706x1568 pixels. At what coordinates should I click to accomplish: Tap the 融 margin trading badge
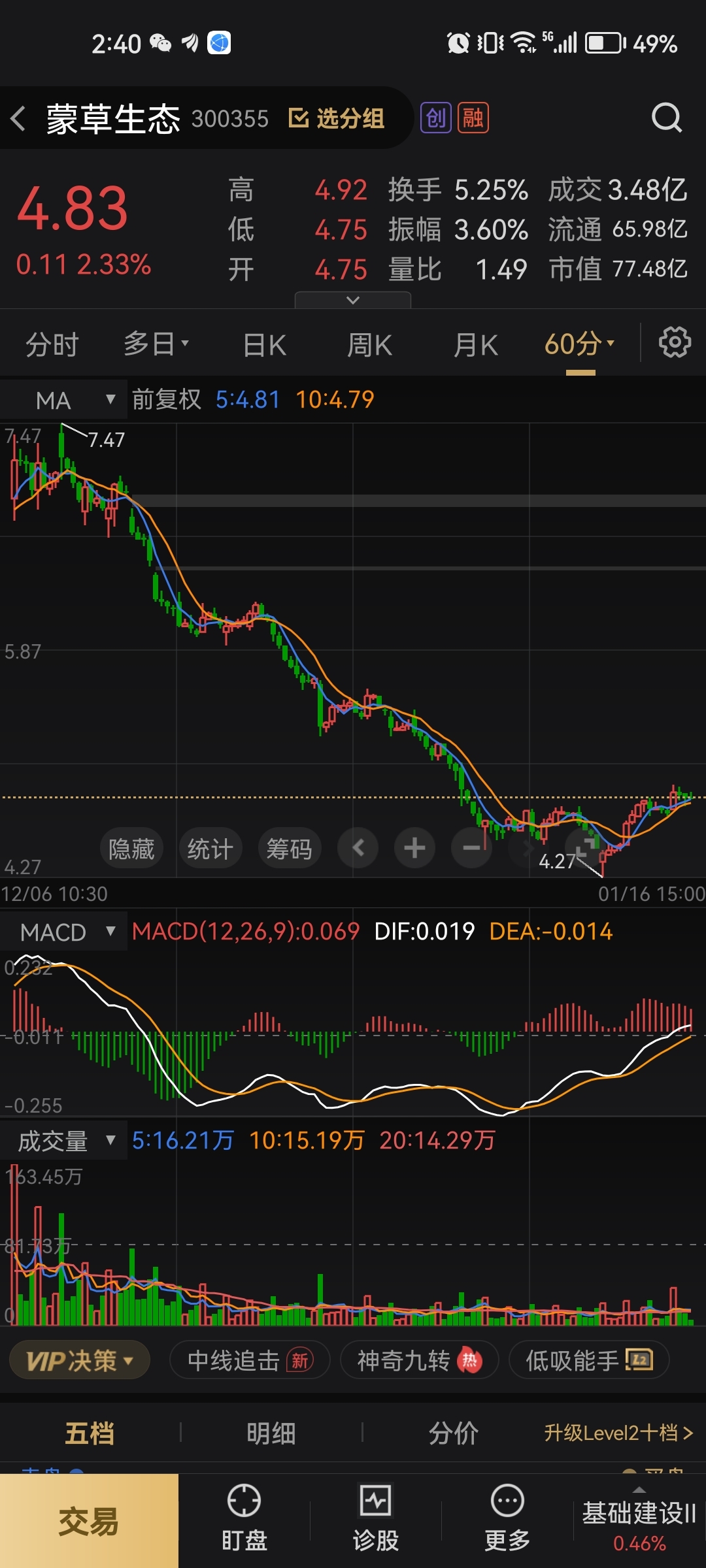coord(473,118)
